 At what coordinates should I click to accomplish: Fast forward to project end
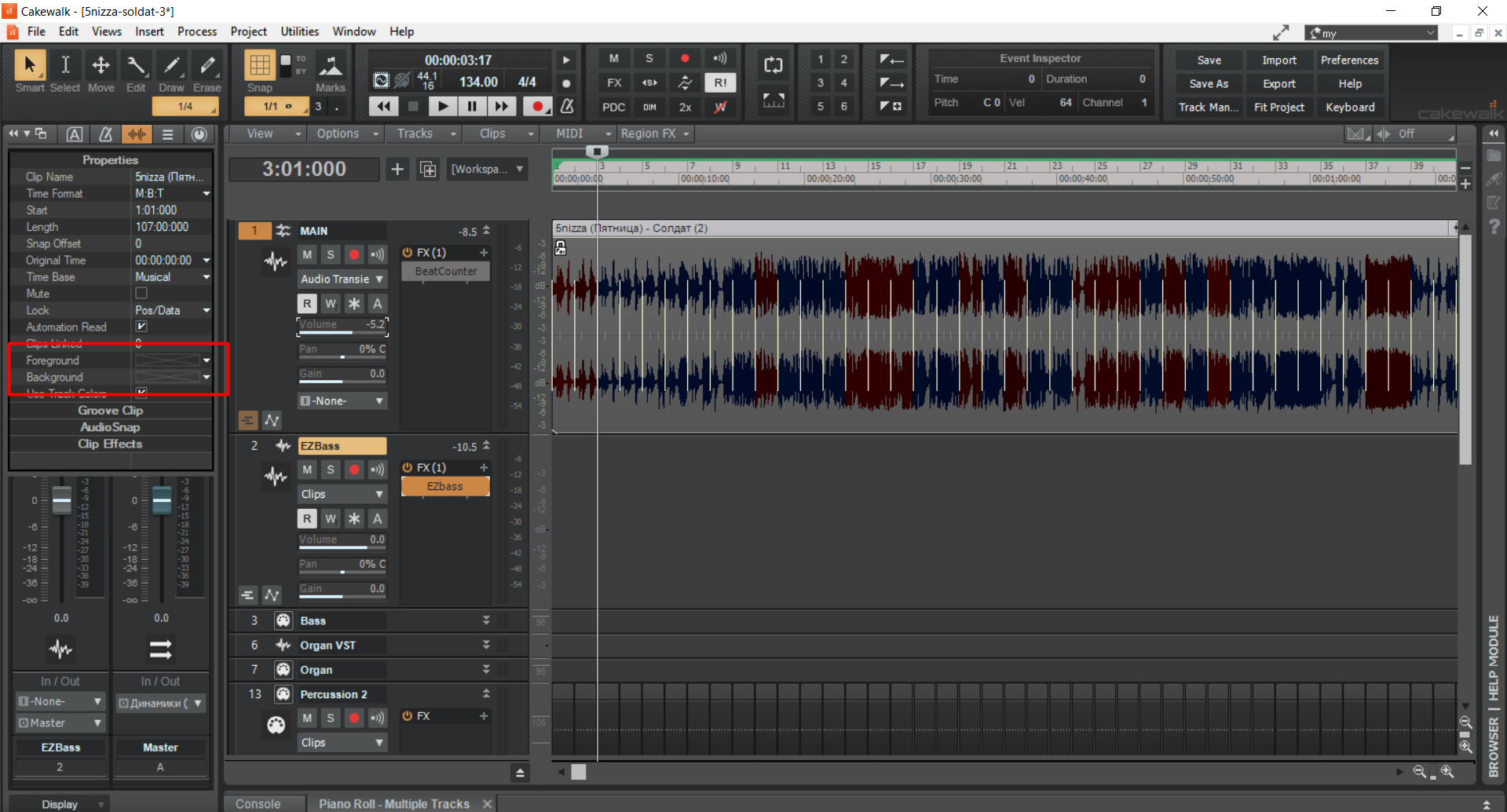[x=501, y=106]
